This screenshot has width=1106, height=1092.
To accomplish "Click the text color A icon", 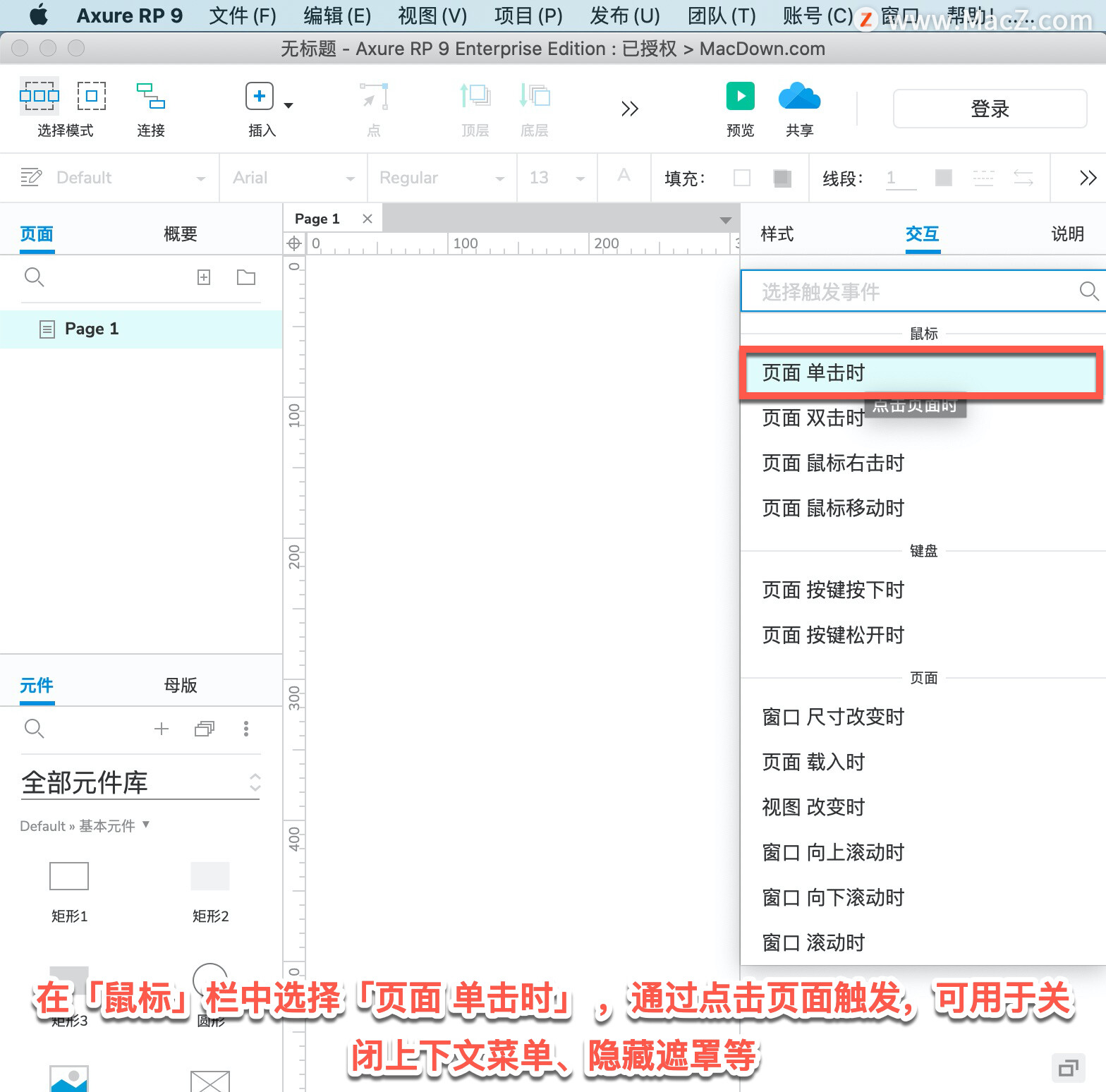I will 624,176.
